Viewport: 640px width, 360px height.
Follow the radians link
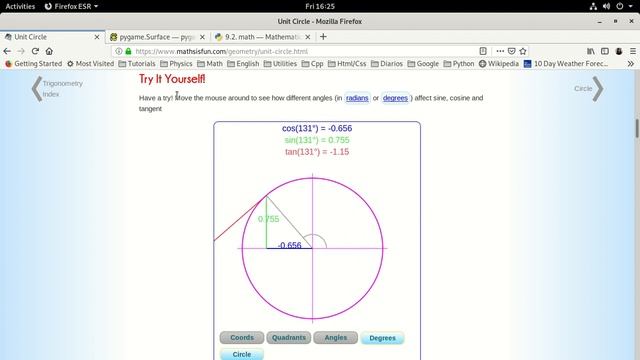pos(357,98)
